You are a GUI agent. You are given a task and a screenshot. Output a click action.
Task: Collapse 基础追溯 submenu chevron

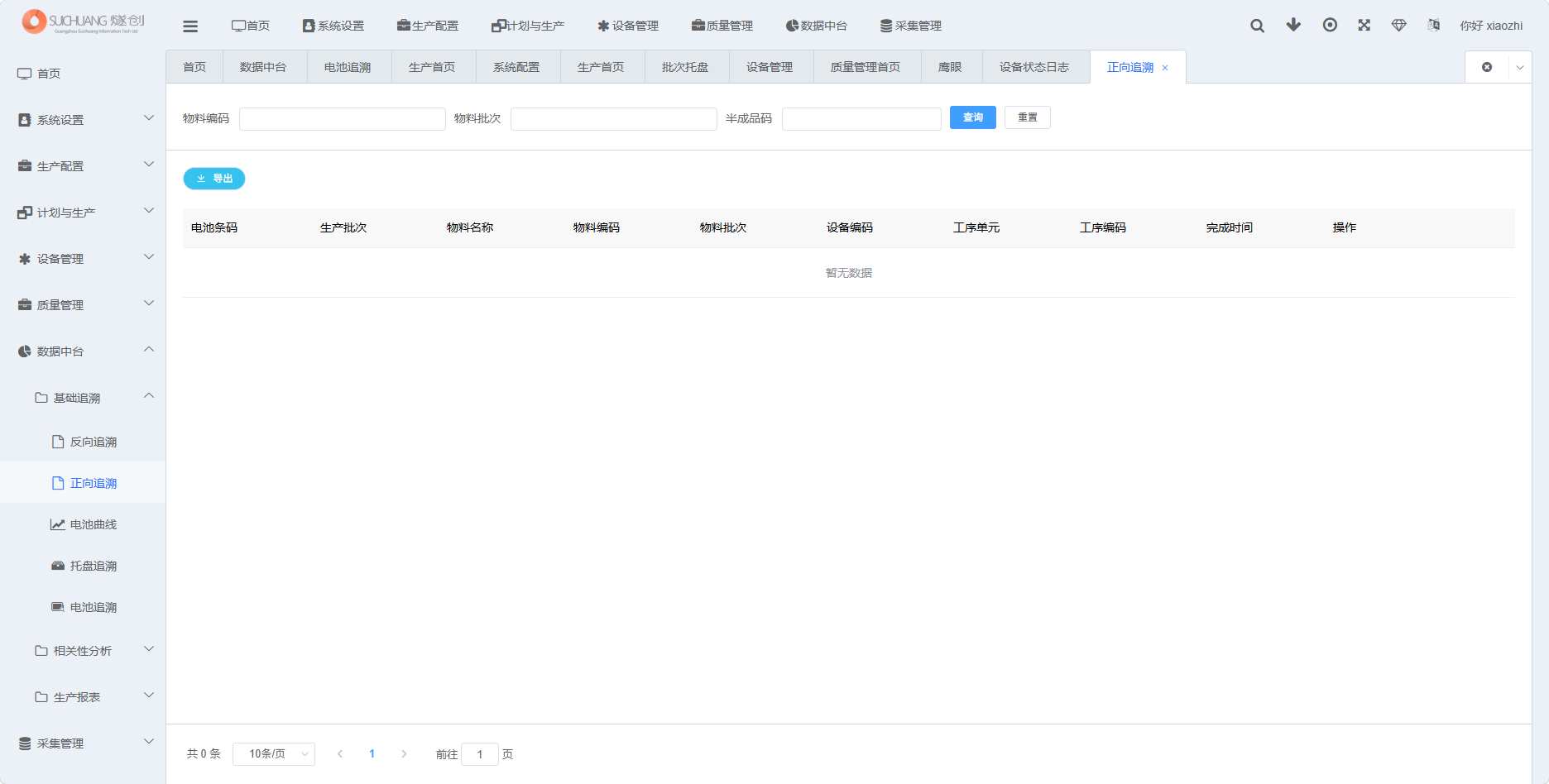click(x=149, y=396)
